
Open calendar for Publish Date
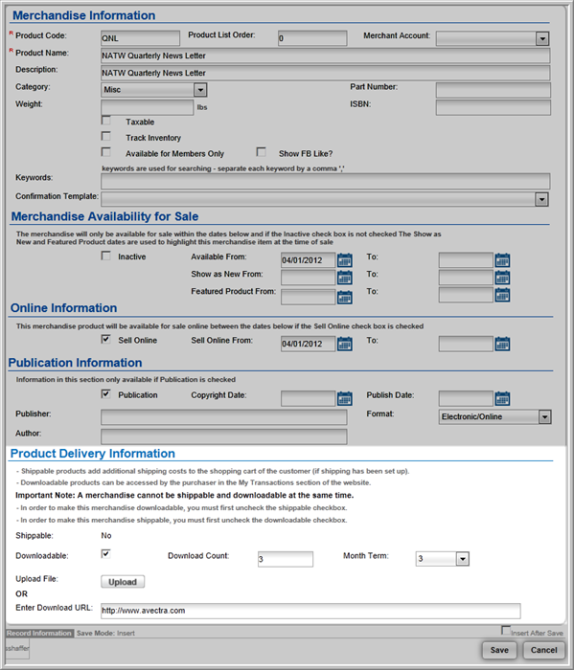(x=502, y=398)
